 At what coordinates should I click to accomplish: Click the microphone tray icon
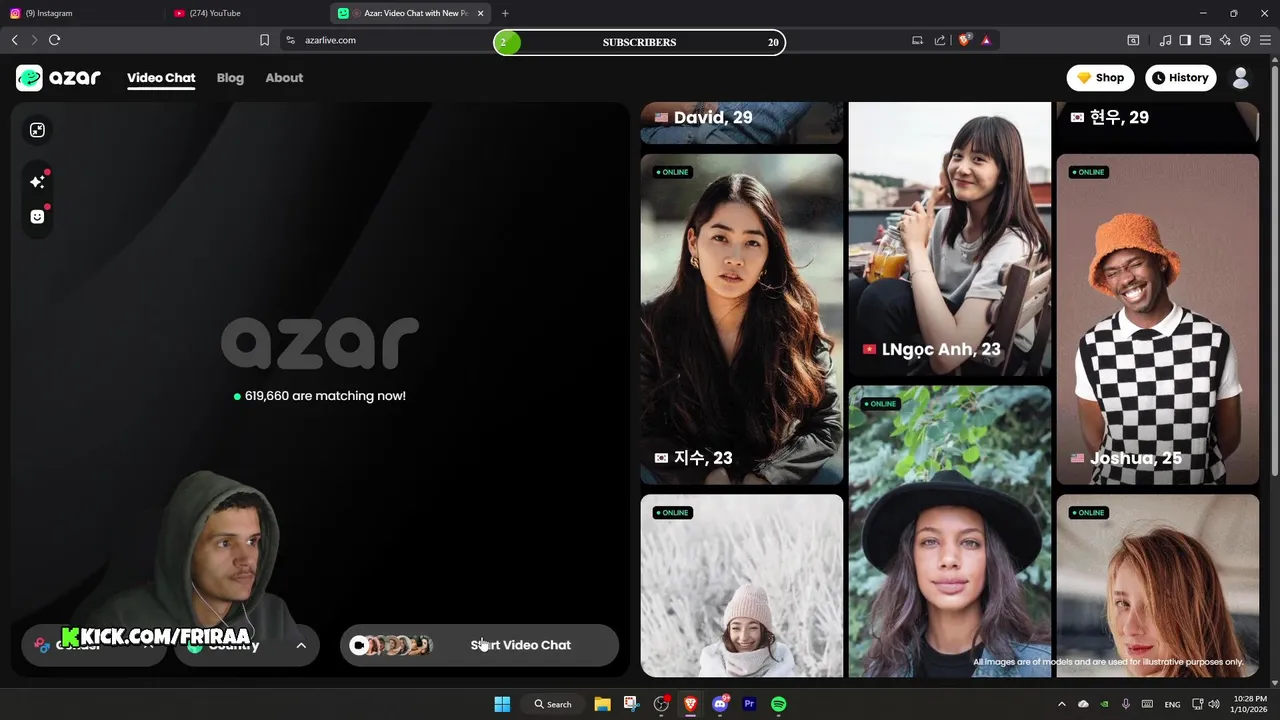[x=1126, y=704]
